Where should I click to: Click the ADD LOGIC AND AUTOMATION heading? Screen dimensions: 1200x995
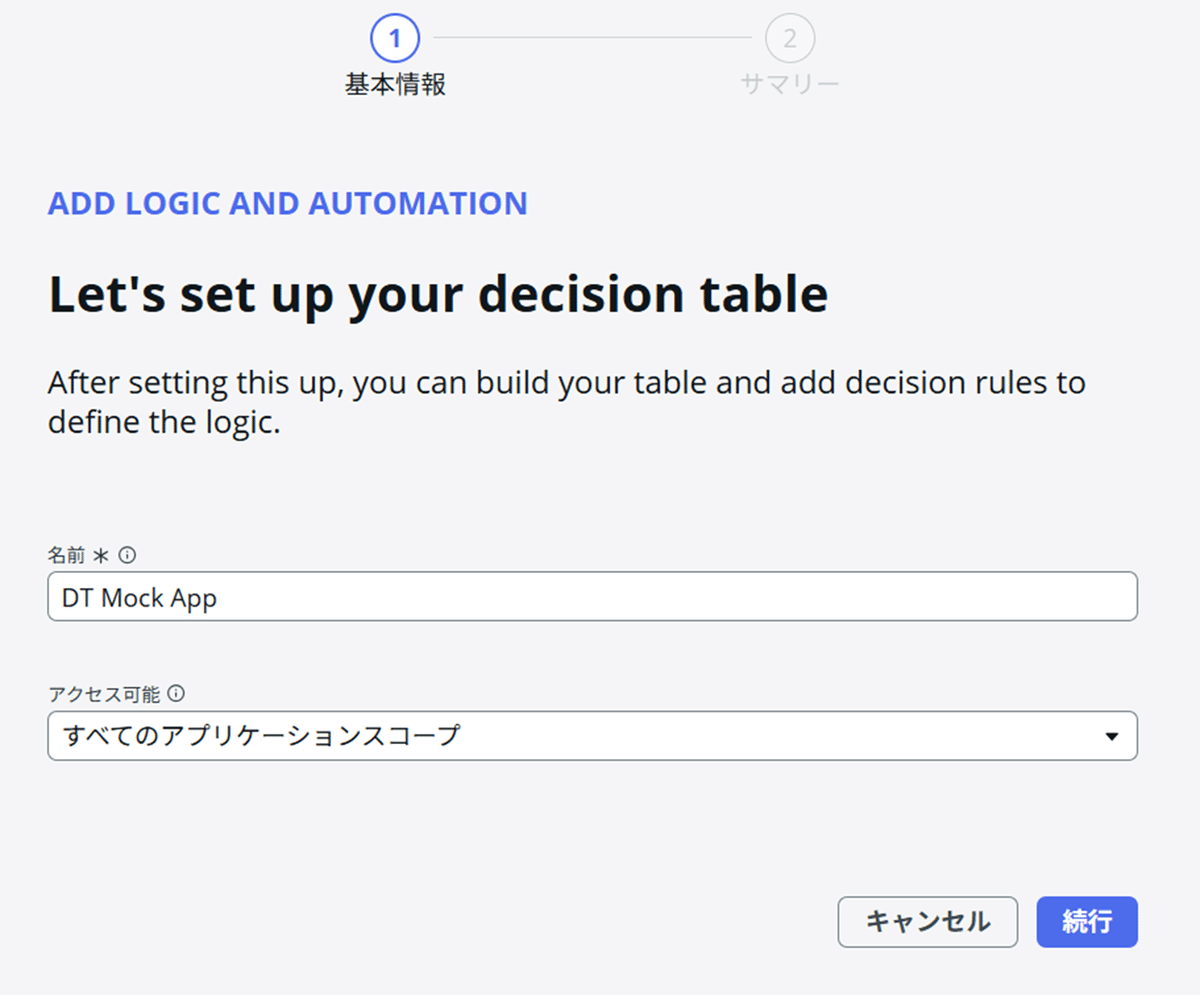[x=287, y=203]
